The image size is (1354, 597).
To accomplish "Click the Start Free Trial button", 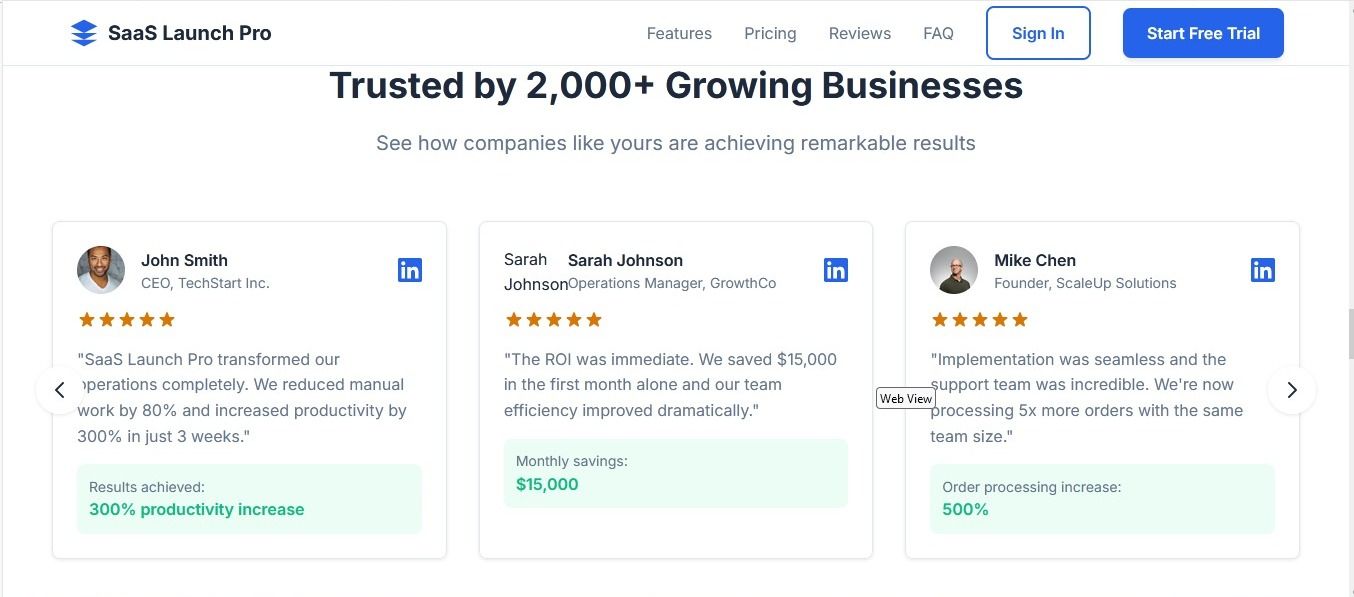I will [x=1203, y=33].
